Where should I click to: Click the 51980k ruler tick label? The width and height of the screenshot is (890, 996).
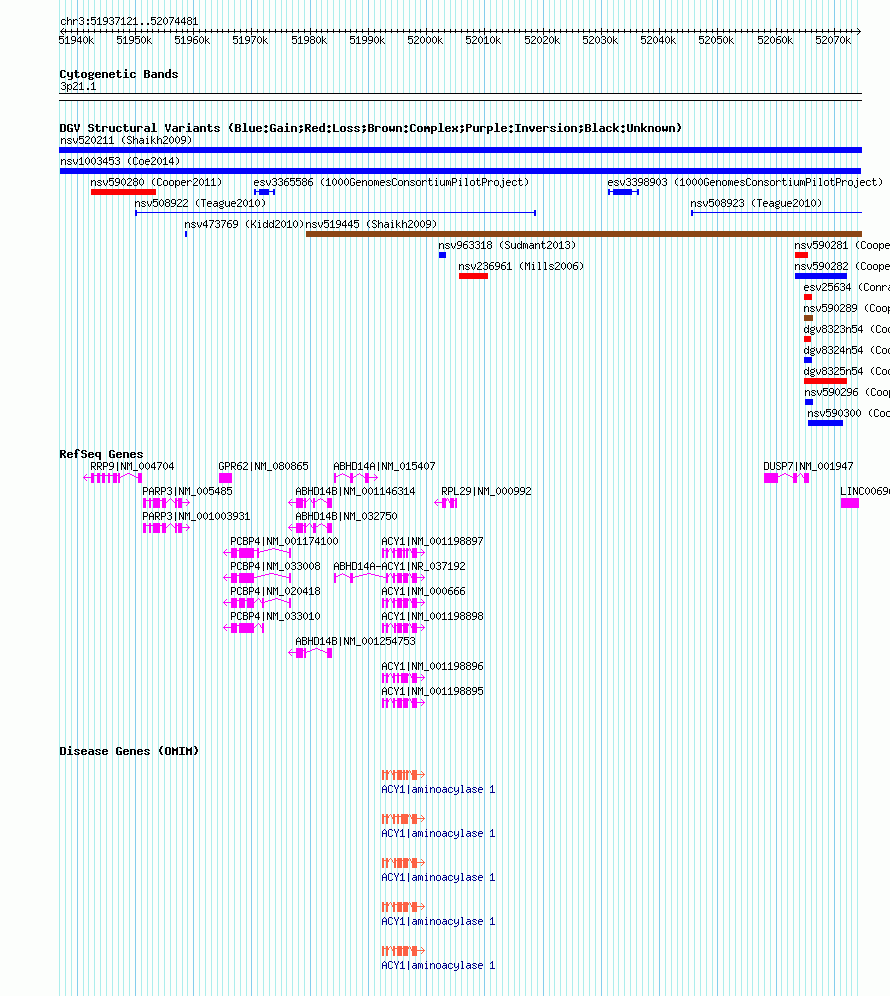click(309, 40)
